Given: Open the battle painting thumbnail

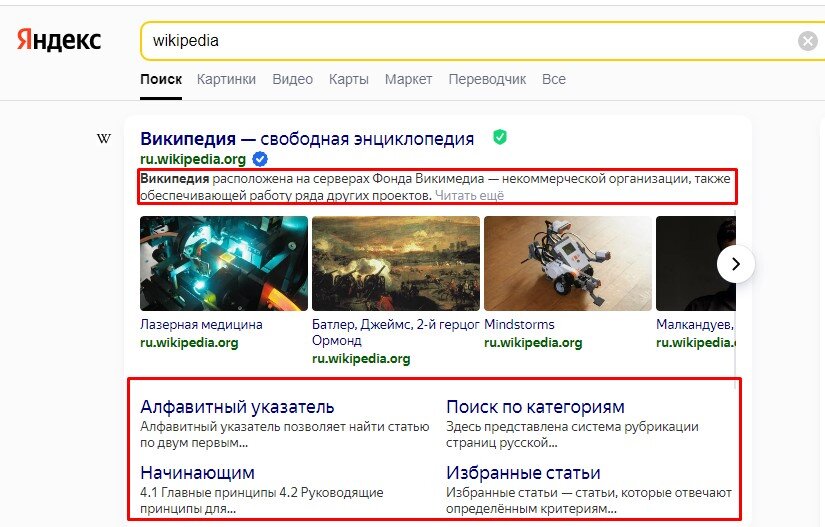Looking at the screenshot, I should pyautogui.click(x=396, y=264).
